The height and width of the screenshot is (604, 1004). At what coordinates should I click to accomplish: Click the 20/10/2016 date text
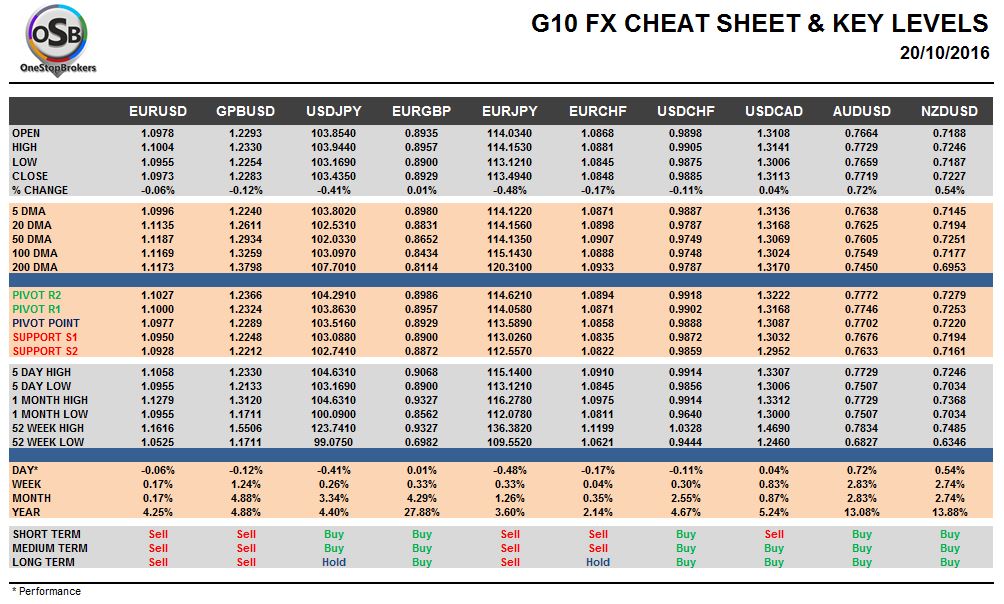coord(944,53)
